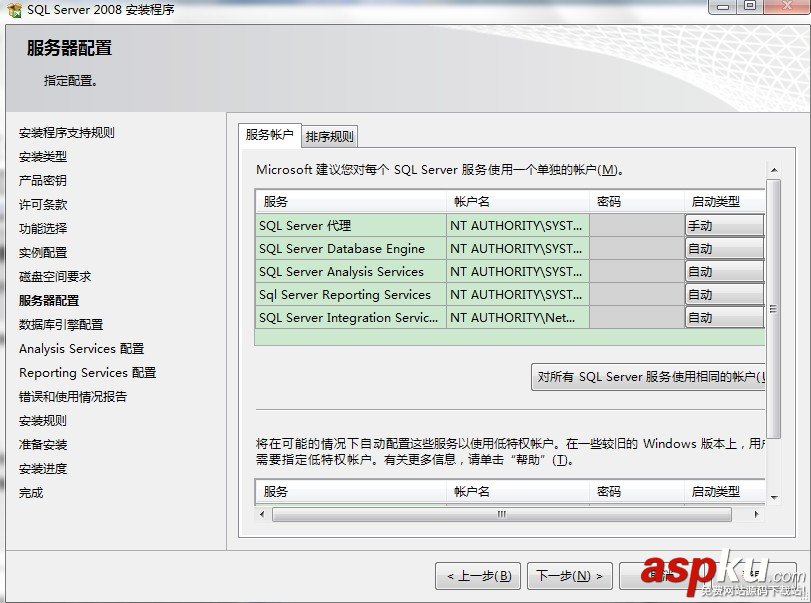
Task: Select account name cell for SQL Server Analysis Services
Action: click(518, 272)
